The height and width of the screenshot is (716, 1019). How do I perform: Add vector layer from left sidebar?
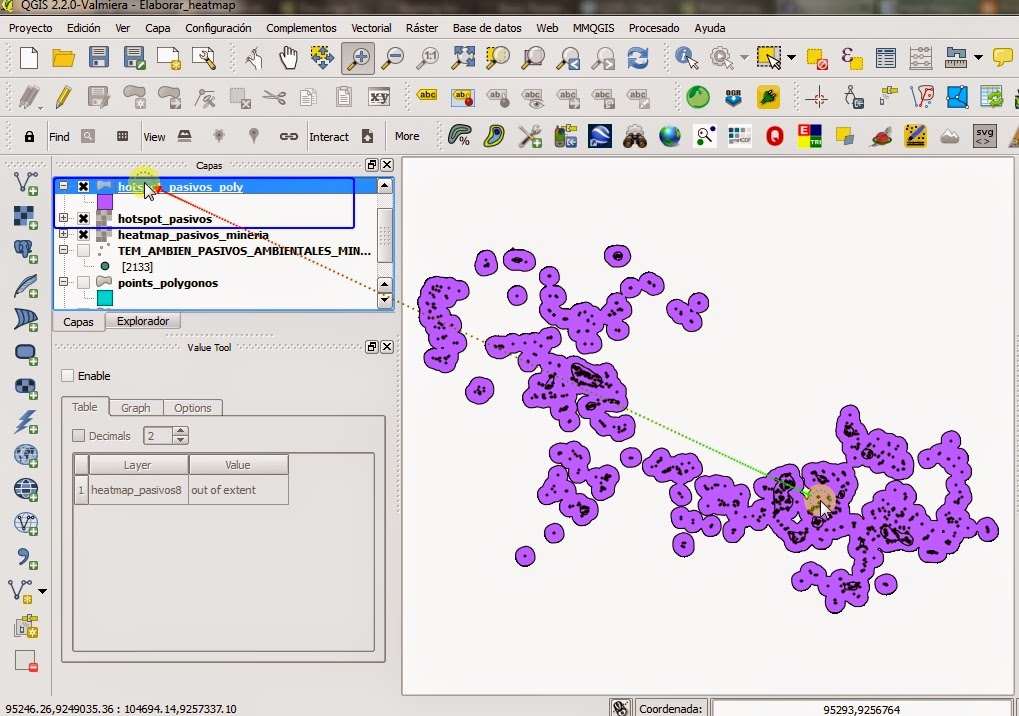[x=25, y=183]
